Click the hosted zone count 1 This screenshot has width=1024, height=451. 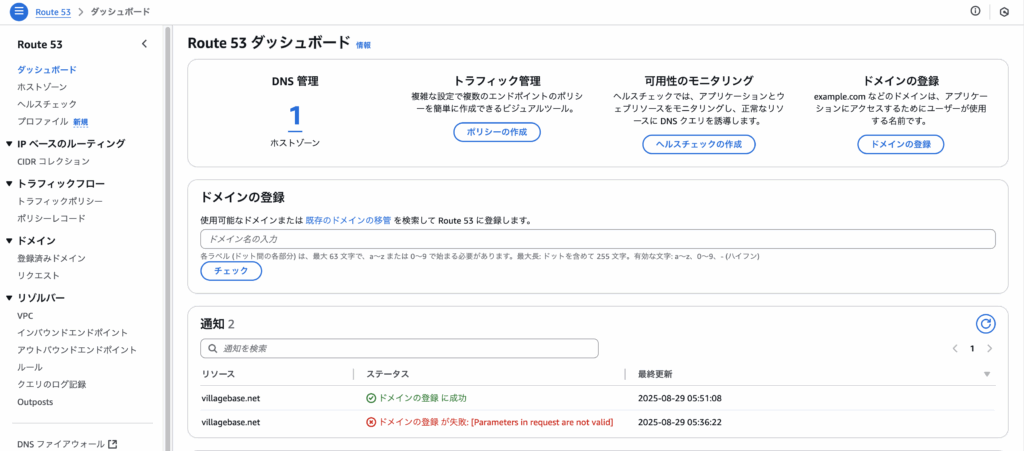[295, 117]
